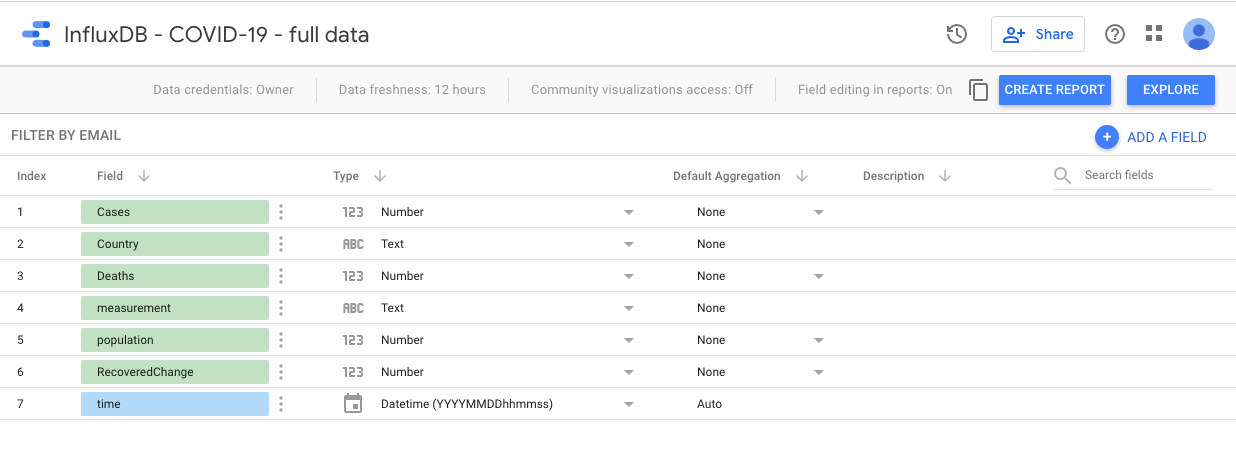Click the Share button
The height and width of the screenshot is (466, 1236).
click(1038, 34)
